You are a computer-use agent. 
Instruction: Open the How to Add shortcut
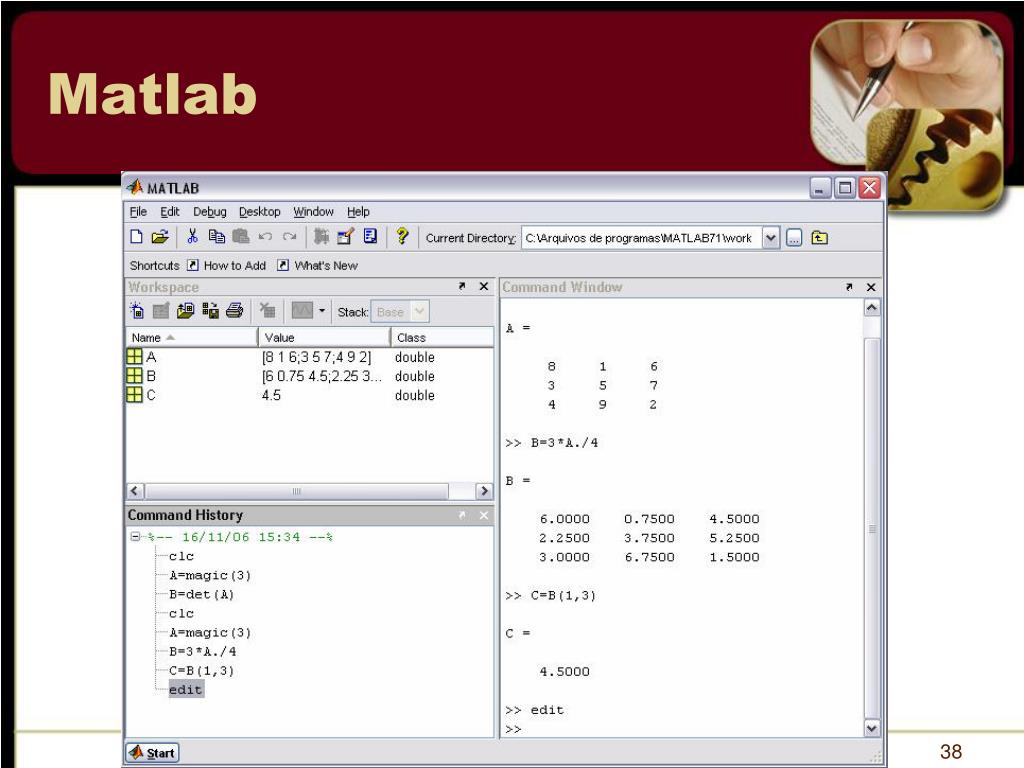pyautogui.click(x=227, y=265)
